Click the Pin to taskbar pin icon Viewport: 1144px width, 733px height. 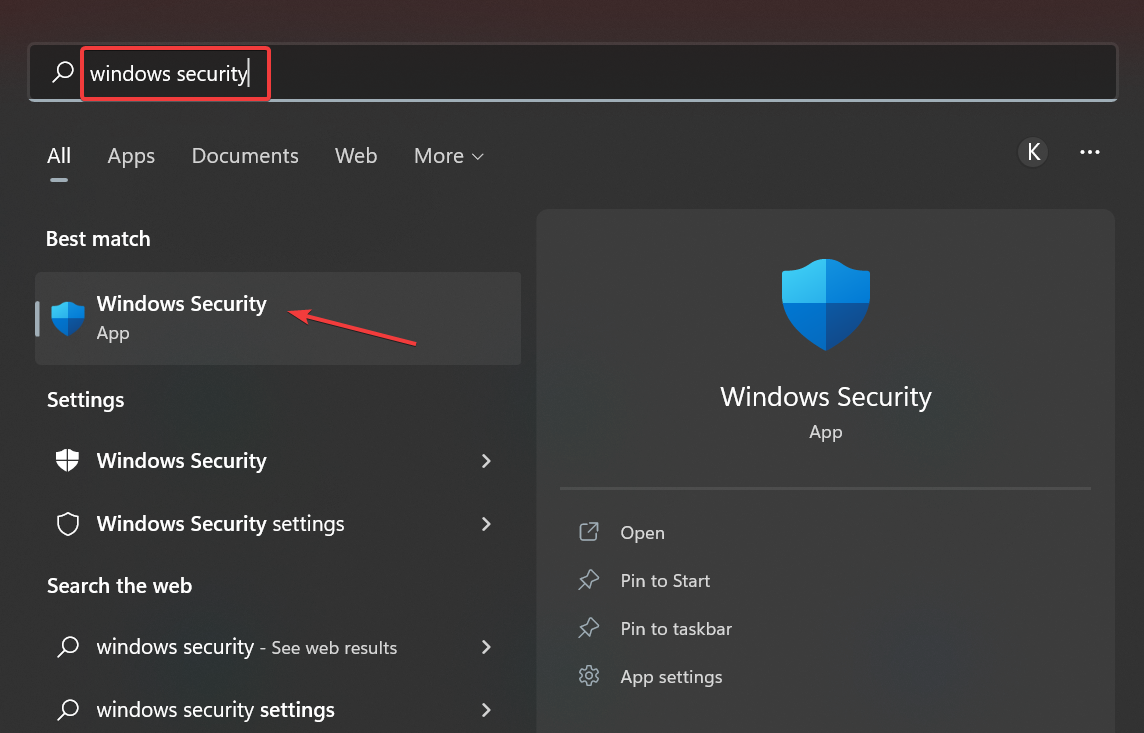589,629
